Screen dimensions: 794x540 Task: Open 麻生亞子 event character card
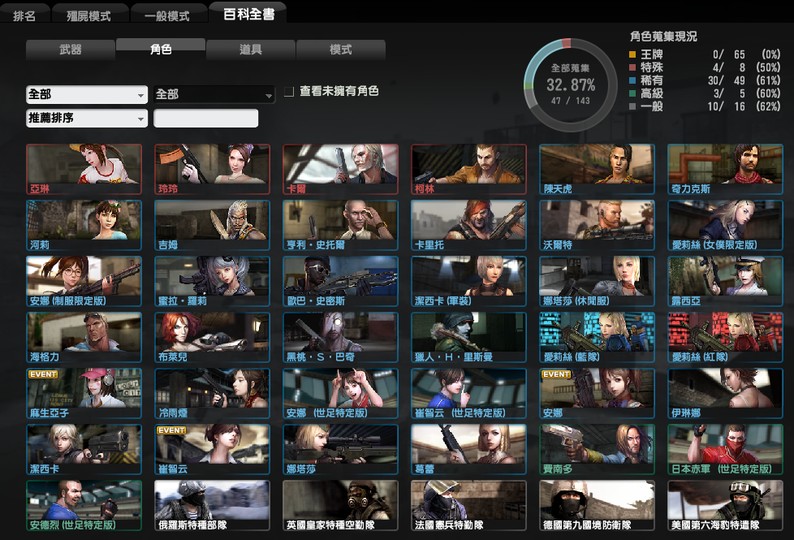coord(84,394)
